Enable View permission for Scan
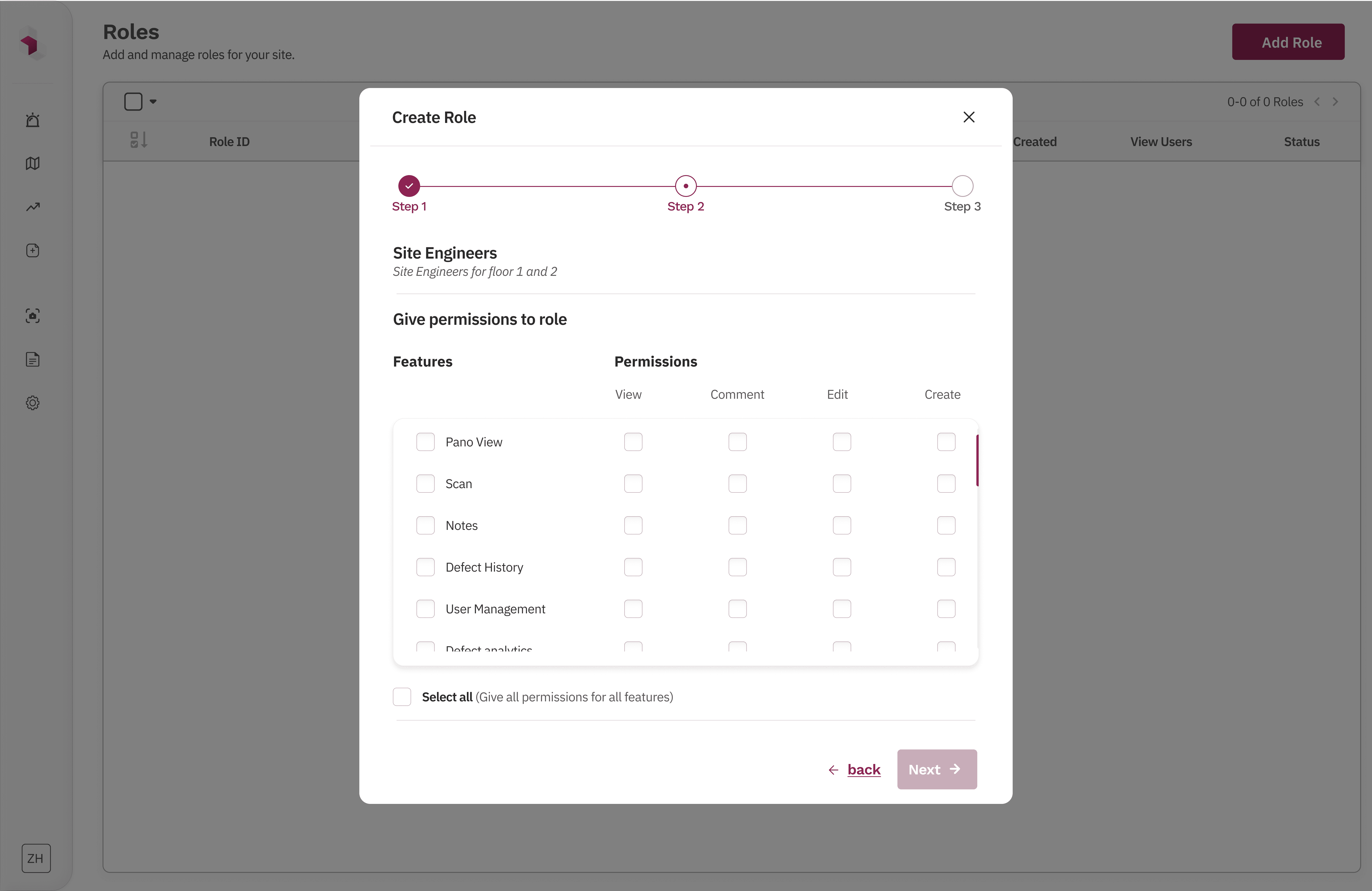Viewport: 1372px width, 891px height. (633, 484)
